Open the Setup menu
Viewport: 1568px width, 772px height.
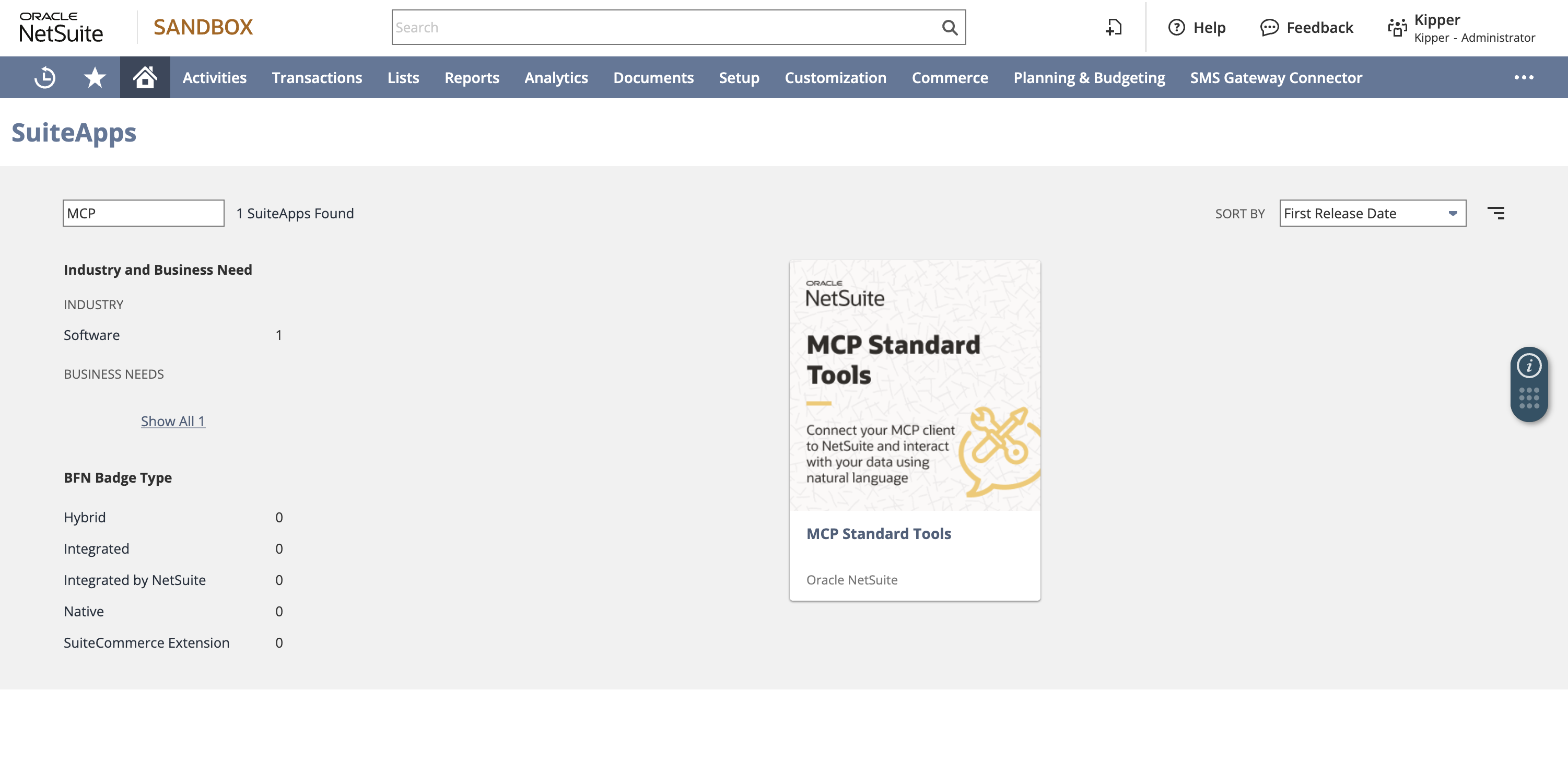(x=739, y=78)
